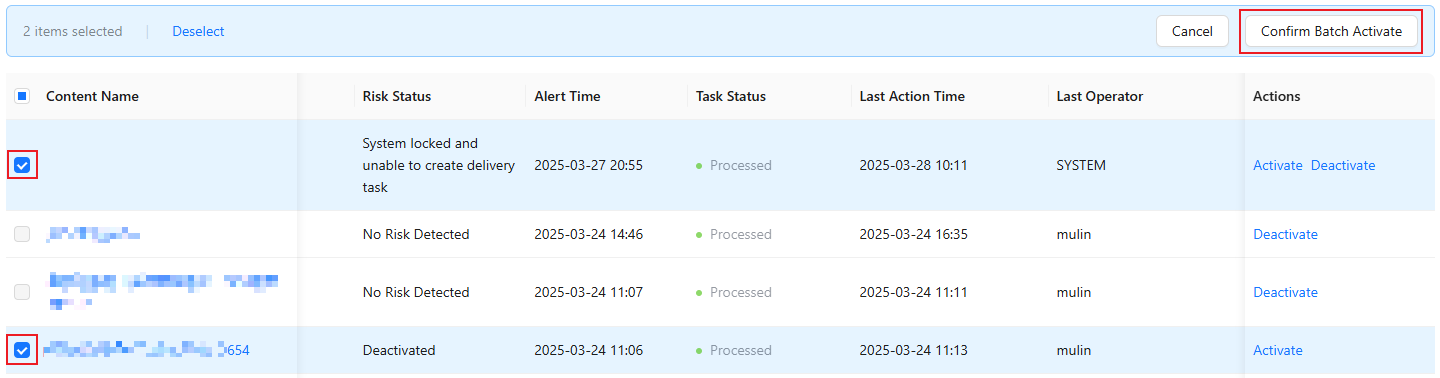Viewport: 1440px width, 378px height.
Task: Check the 14:46 alert row checkbox
Action: 22,235
